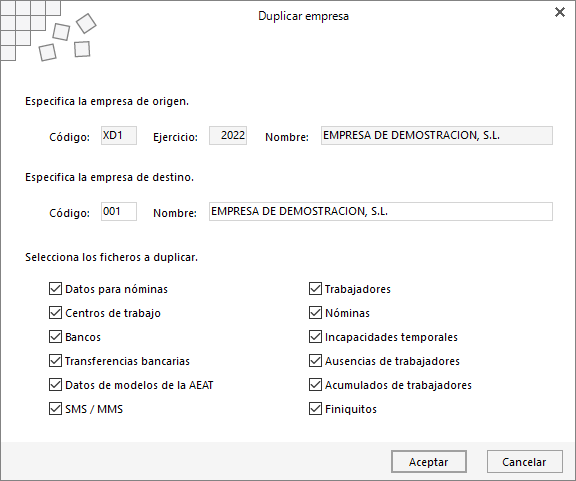Toggle the Finiquitos checkbox

point(315,409)
